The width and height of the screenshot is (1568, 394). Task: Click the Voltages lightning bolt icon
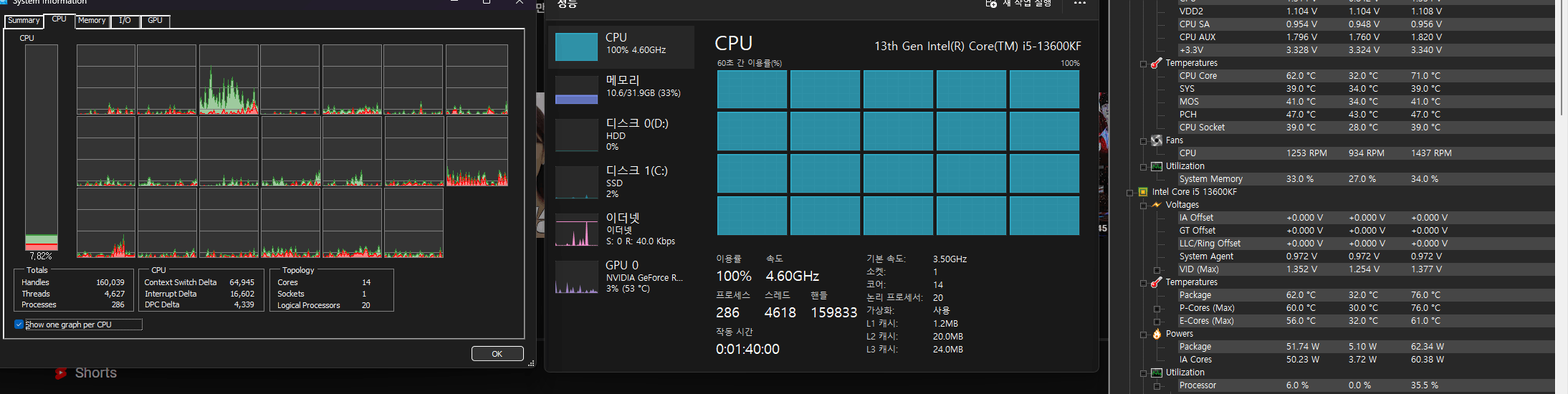point(1156,205)
